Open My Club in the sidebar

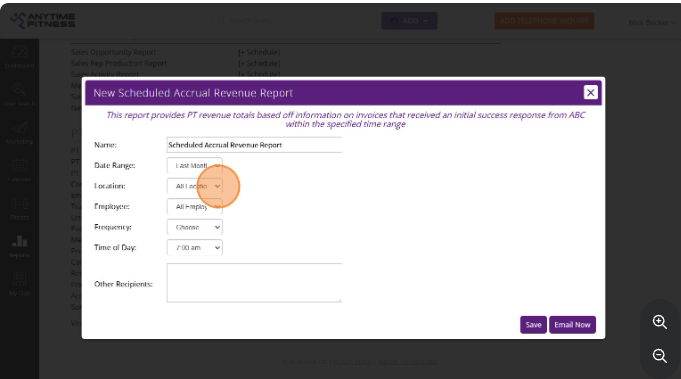(x=20, y=284)
